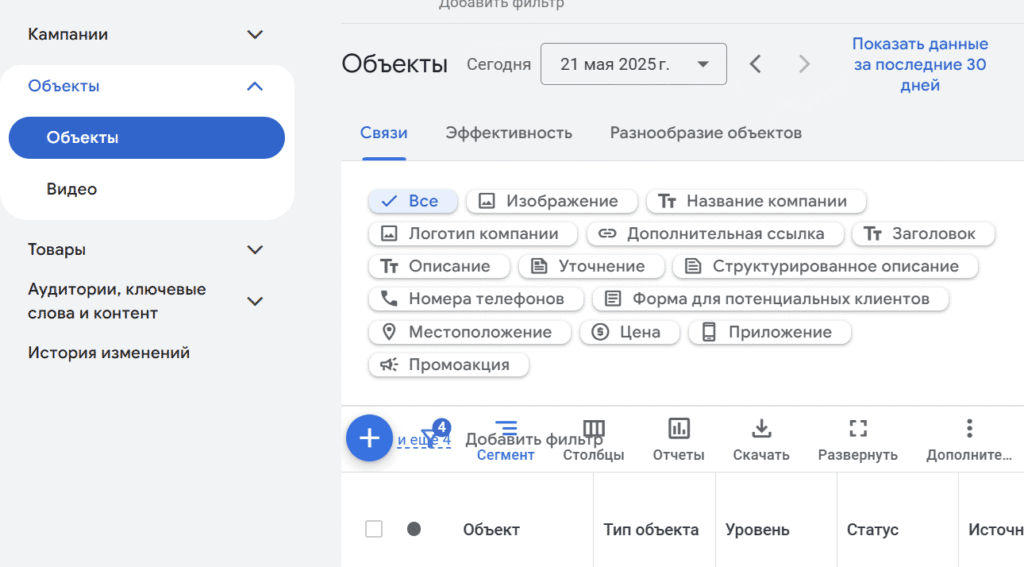Select the Местоположение filter chip
Viewport: 1024px width, 567px height.
(x=470, y=332)
